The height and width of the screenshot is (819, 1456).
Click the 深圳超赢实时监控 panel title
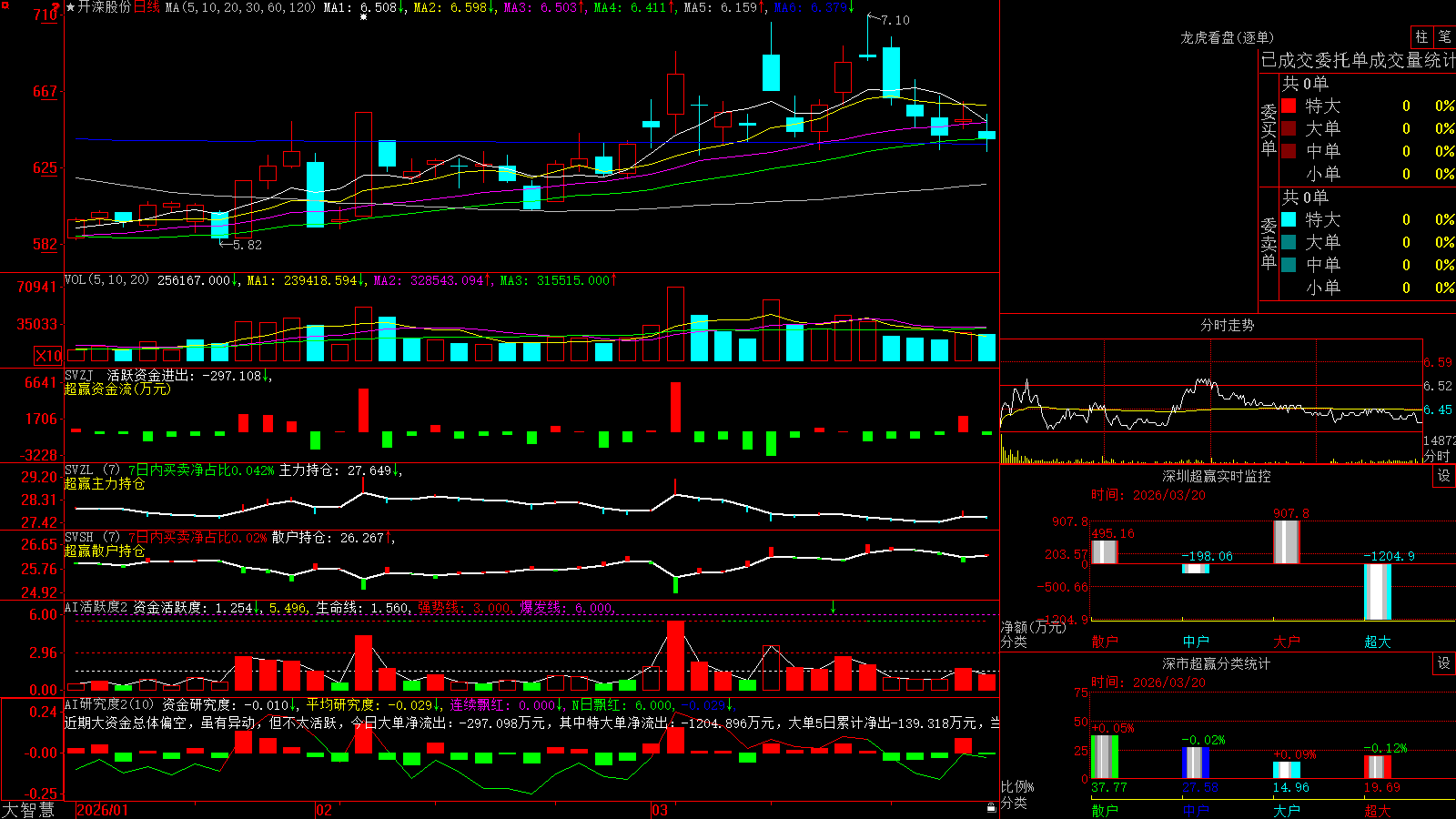(x=1217, y=476)
